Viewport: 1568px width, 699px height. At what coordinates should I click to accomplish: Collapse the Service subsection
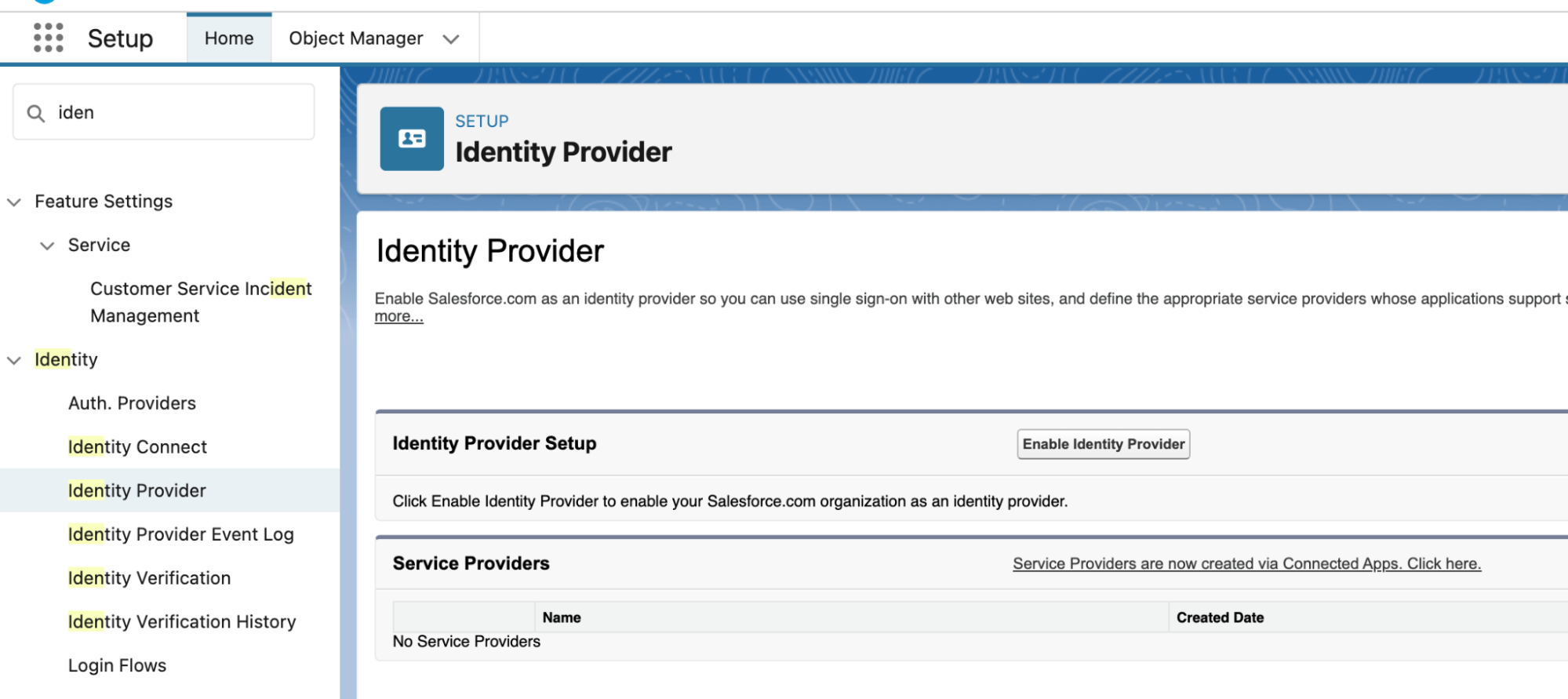[x=46, y=245]
